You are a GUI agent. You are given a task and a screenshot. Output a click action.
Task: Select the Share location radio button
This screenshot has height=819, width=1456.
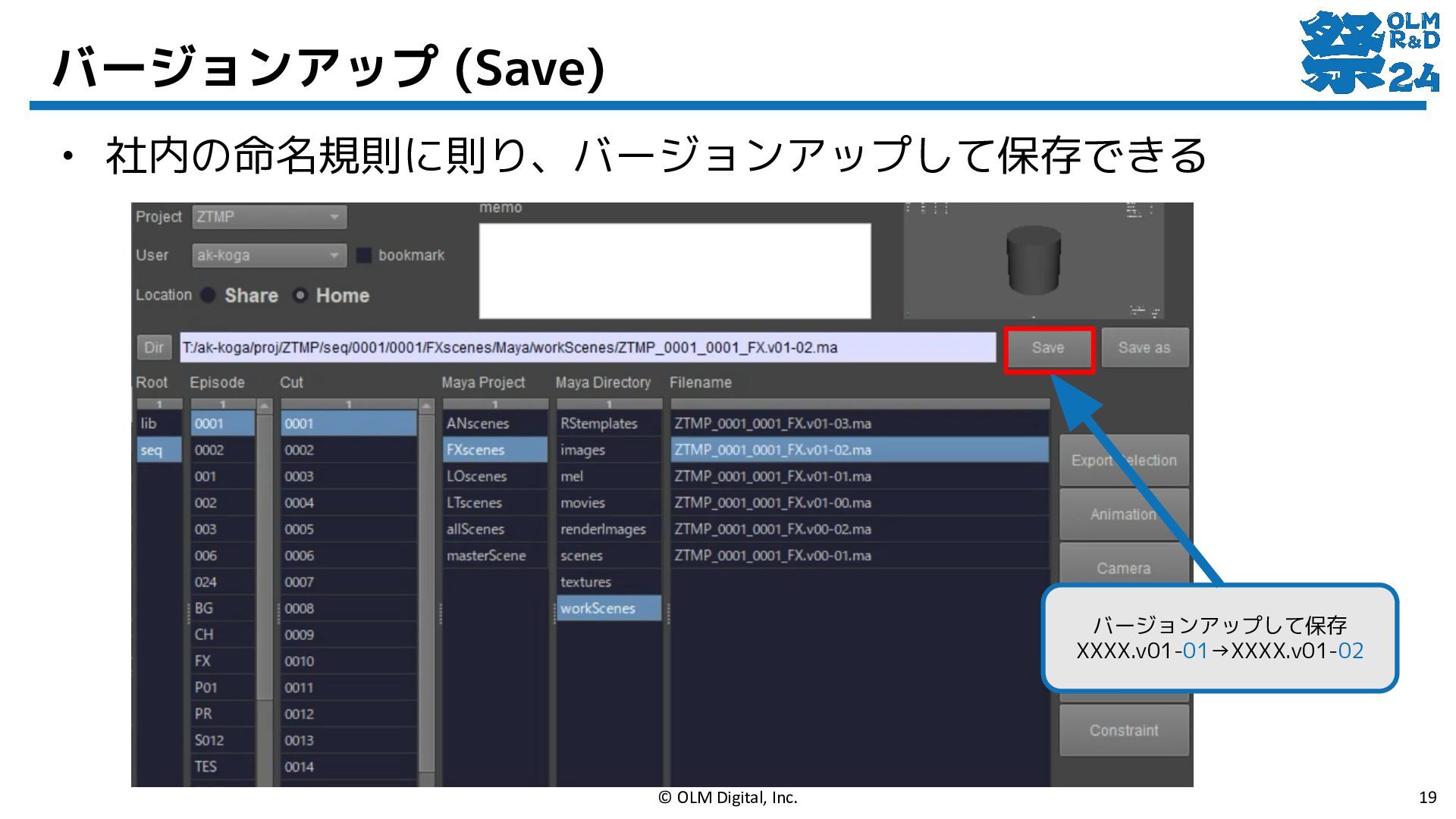tap(208, 295)
